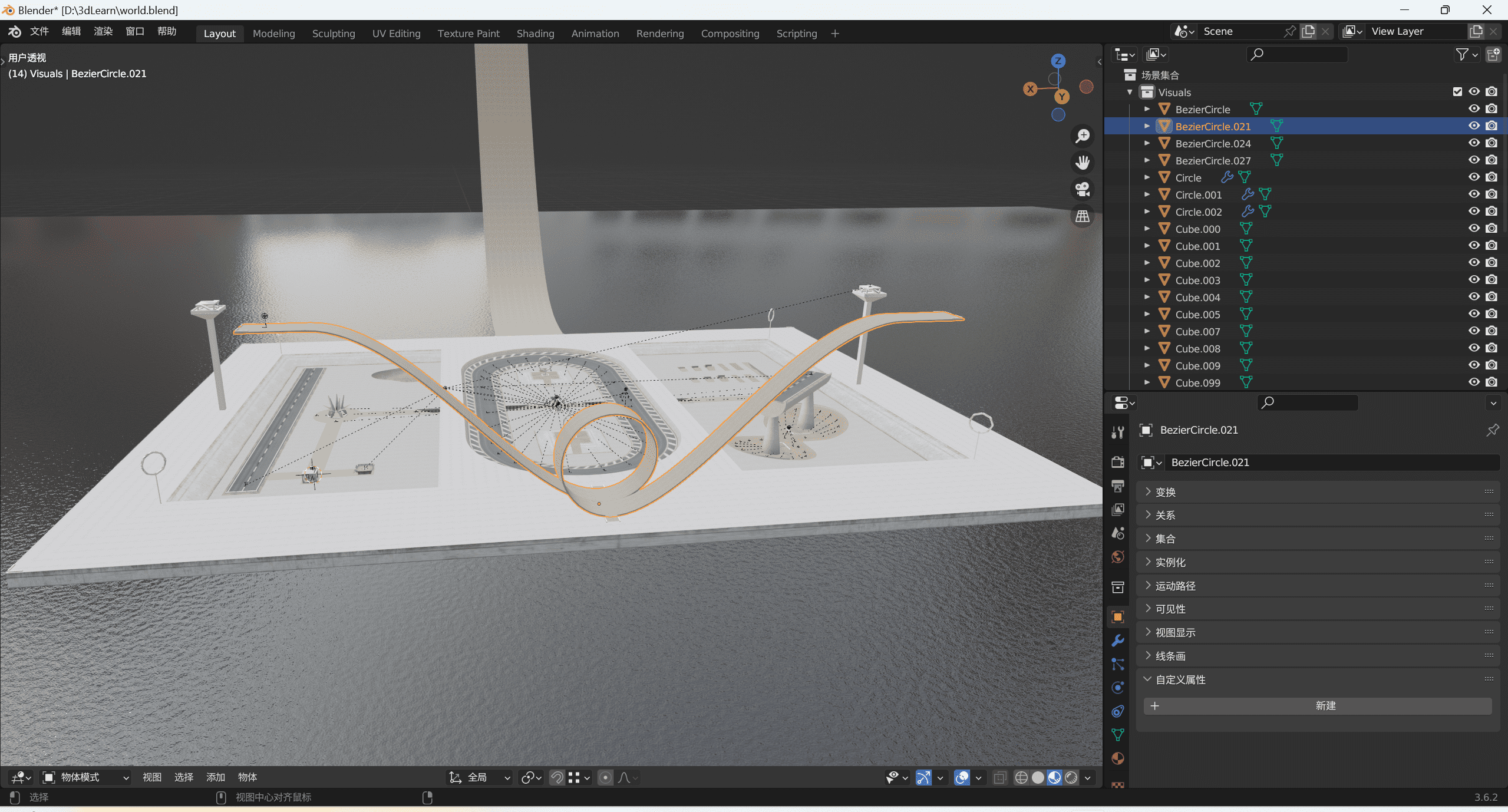Collapse the Visuals collection in outliner
This screenshot has height=812, width=1508.
pyautogui.click(x=1130, y=92)
